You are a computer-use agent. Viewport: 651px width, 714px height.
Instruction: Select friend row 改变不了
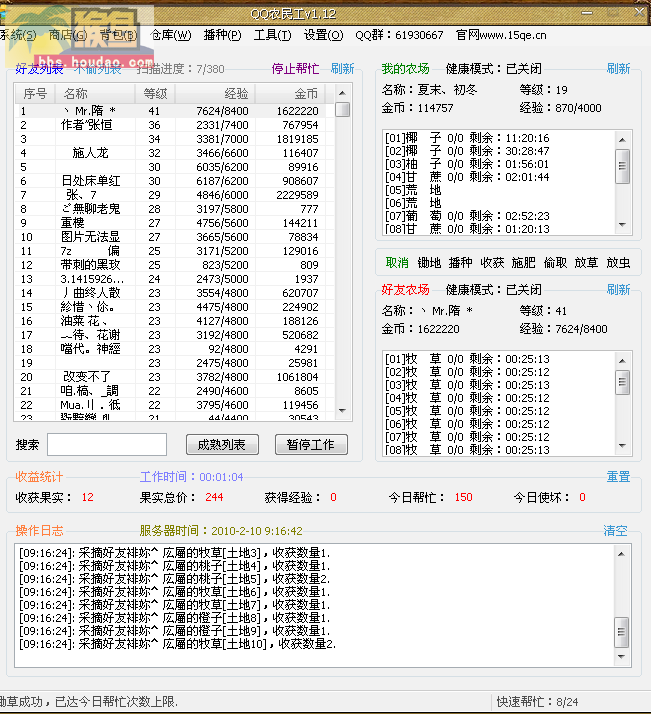pos(175,377)
